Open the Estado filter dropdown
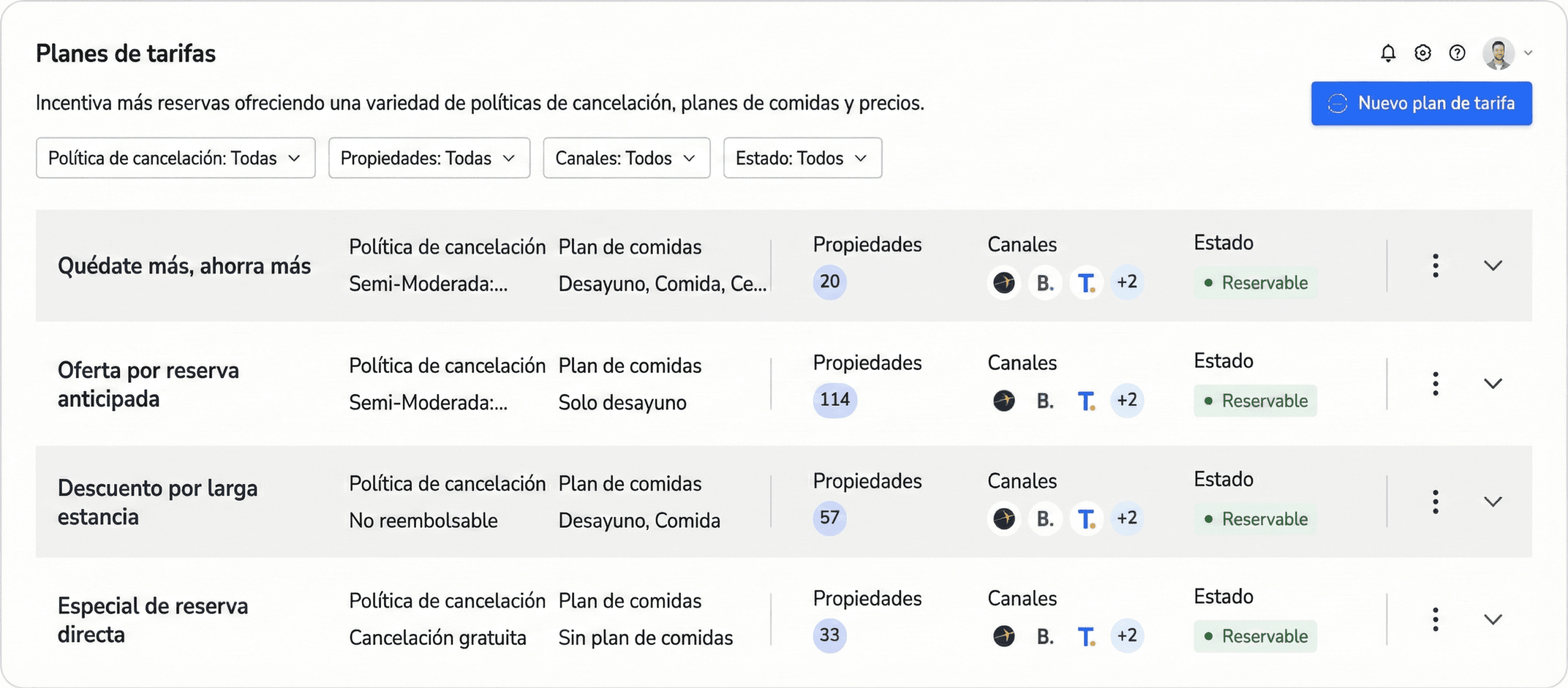This screenshot has width=1568, height=688. tap(802, 158)
